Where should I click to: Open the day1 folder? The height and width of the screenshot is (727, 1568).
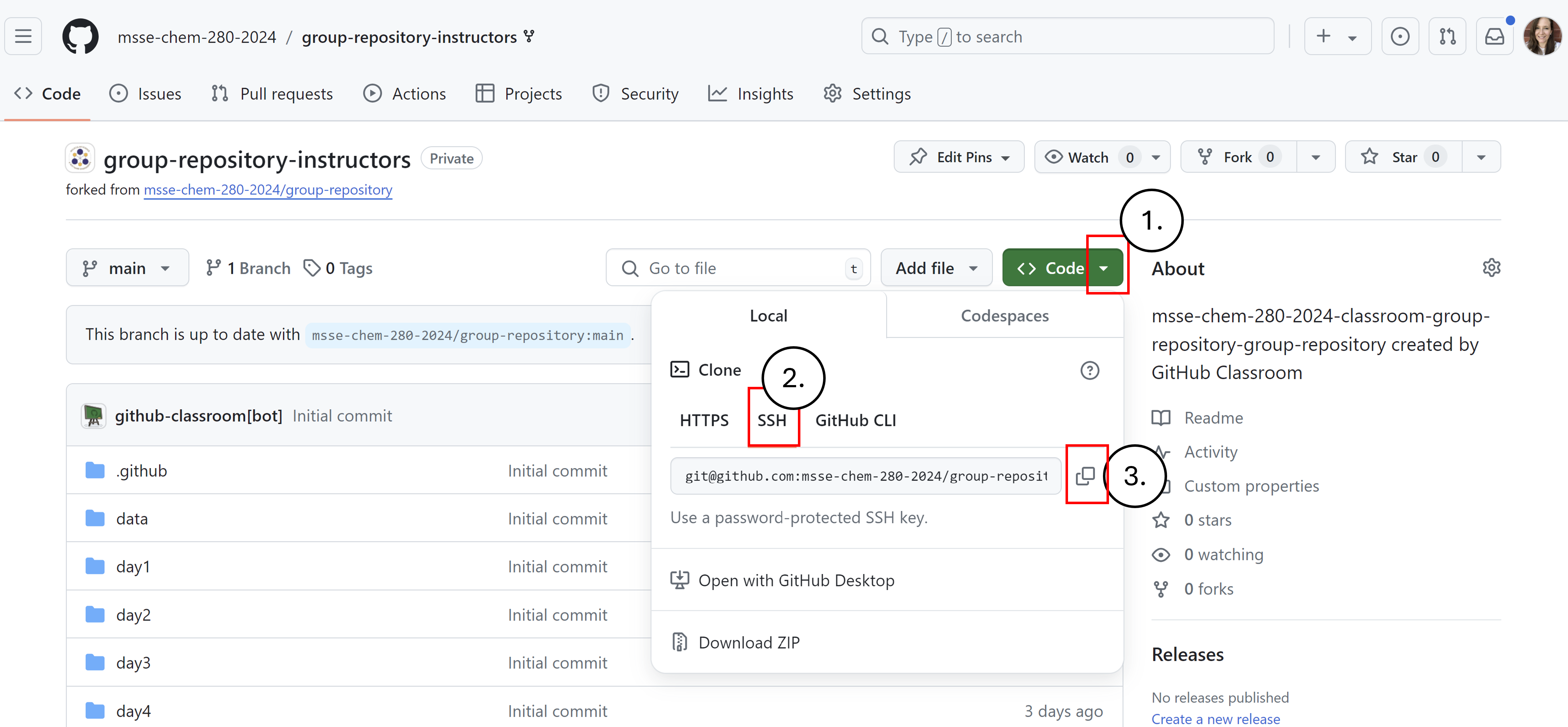[x=133, y=567]
